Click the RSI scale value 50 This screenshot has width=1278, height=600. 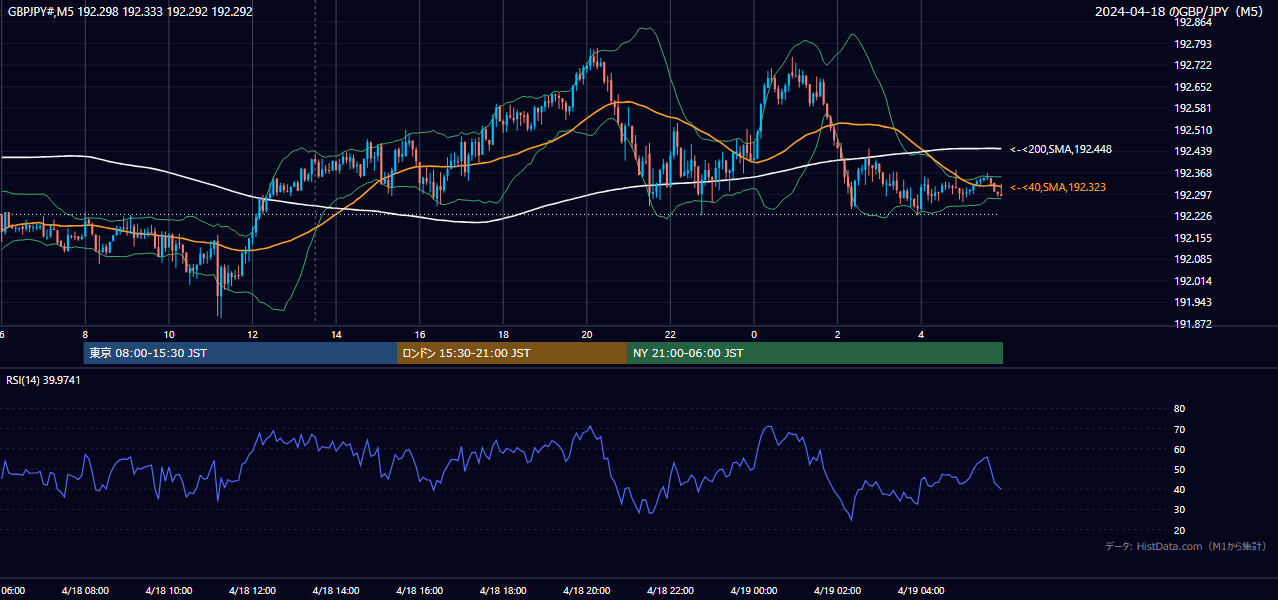pyautogui.click(x=1179, y=470)
